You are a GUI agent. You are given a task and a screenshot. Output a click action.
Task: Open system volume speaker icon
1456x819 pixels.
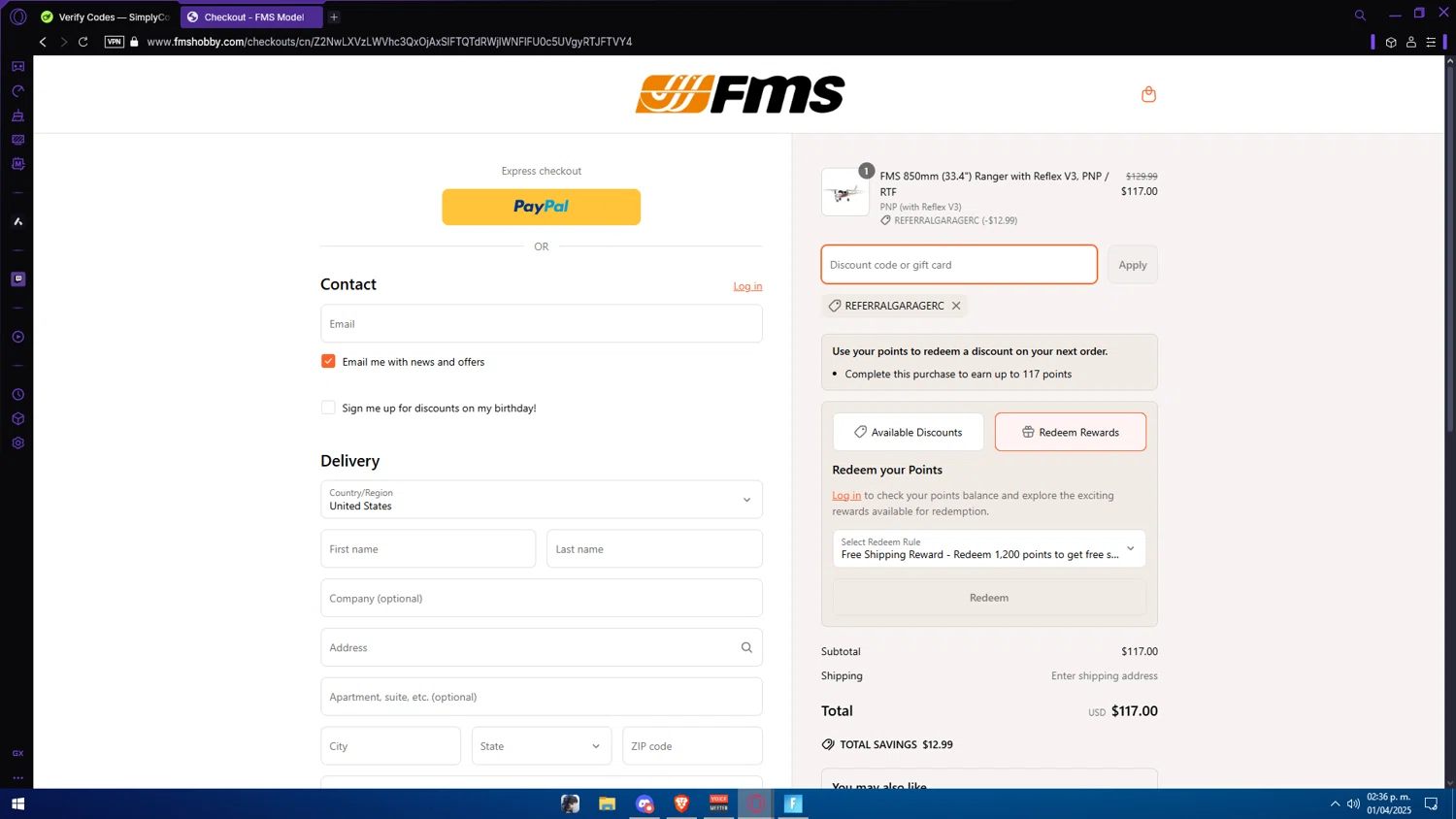(1353, 803)
